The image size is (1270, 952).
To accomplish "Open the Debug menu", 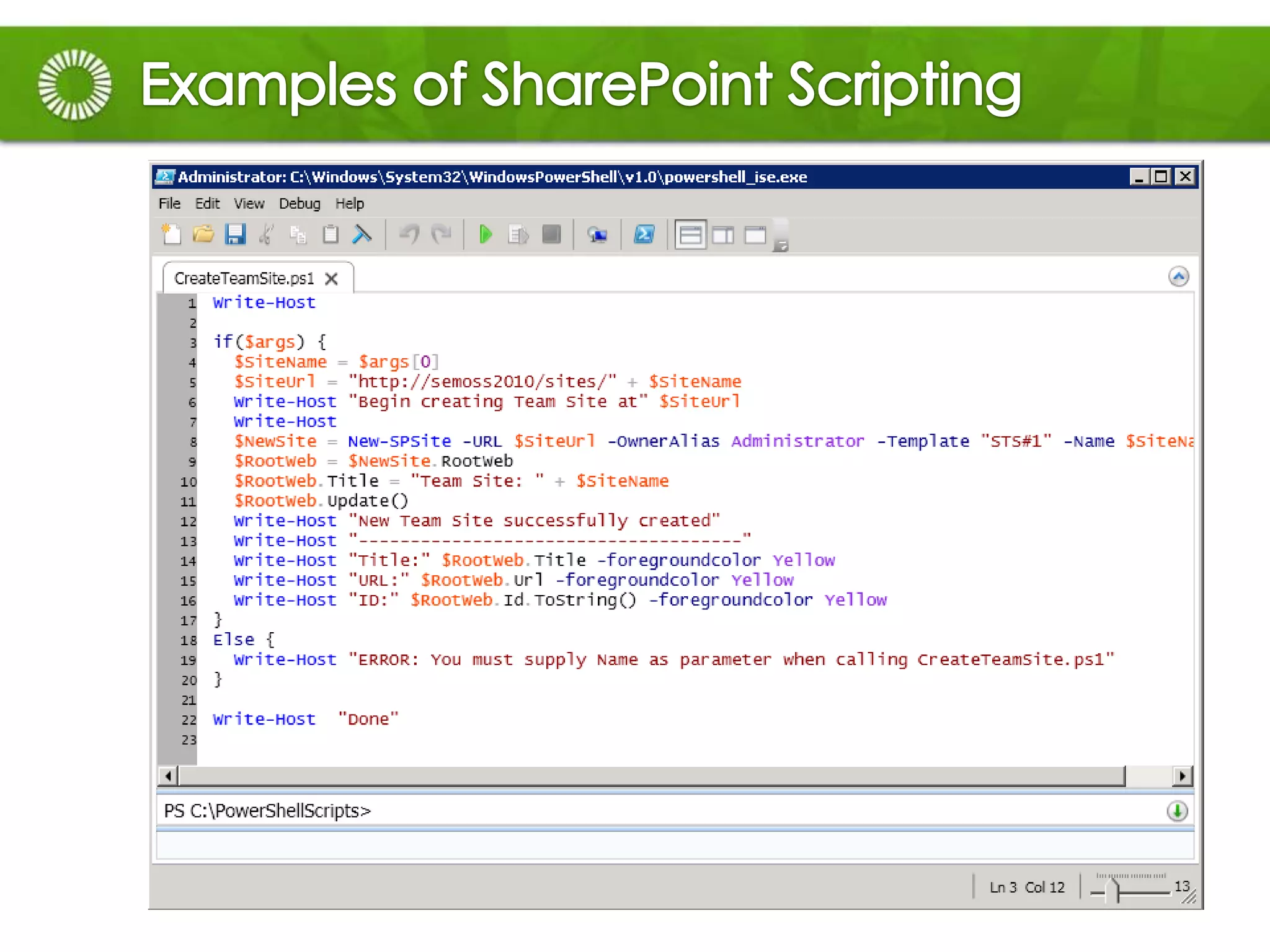I will tap(300, 204).
